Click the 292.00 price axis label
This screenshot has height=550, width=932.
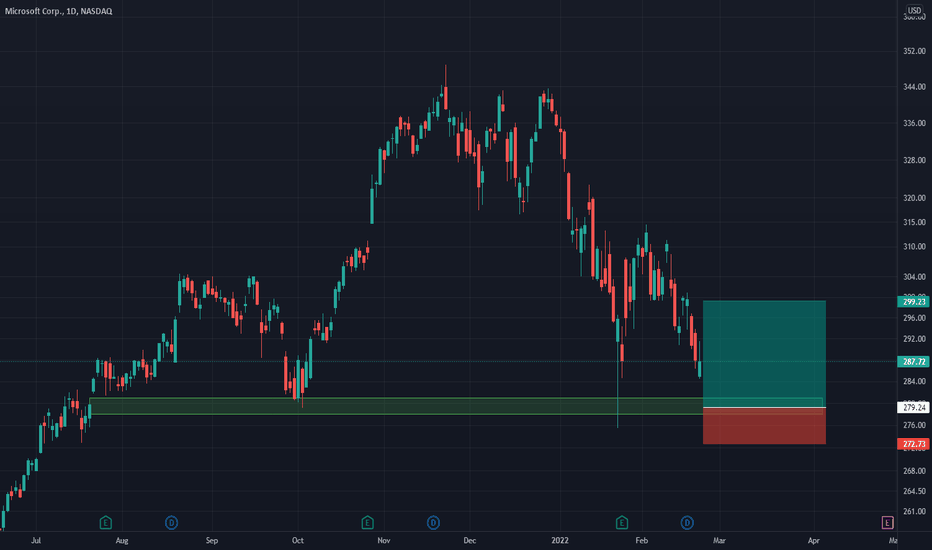pyautogui.click(x=914, y=339)
